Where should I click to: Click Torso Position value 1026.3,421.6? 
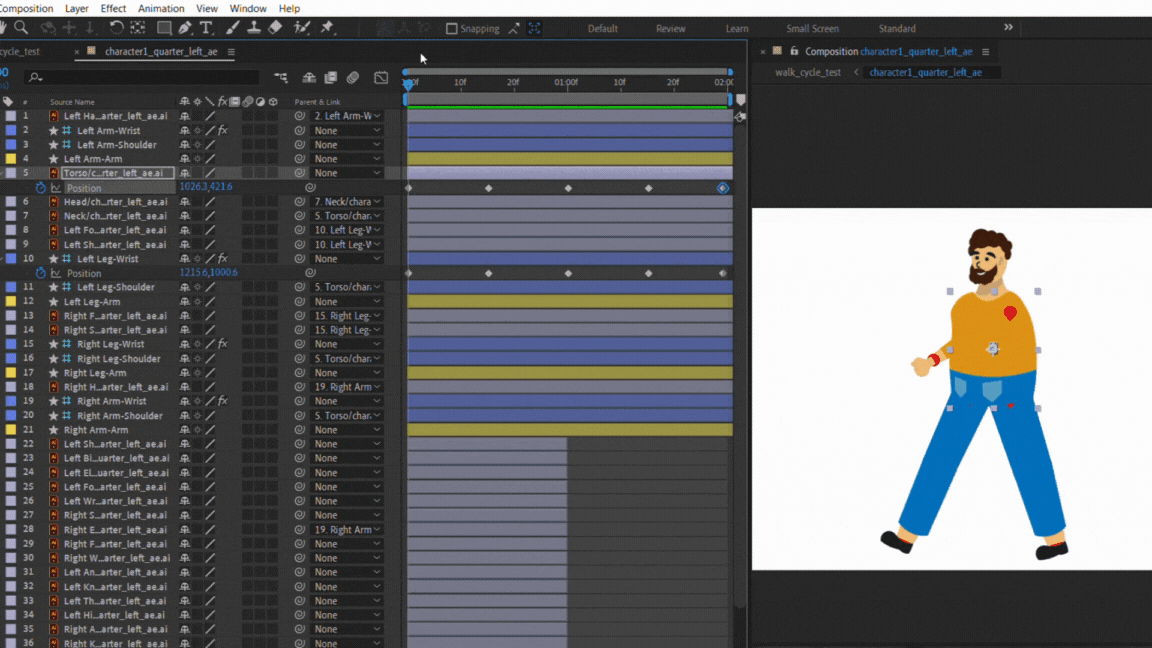pyautogui.click(x=206, y=187)
